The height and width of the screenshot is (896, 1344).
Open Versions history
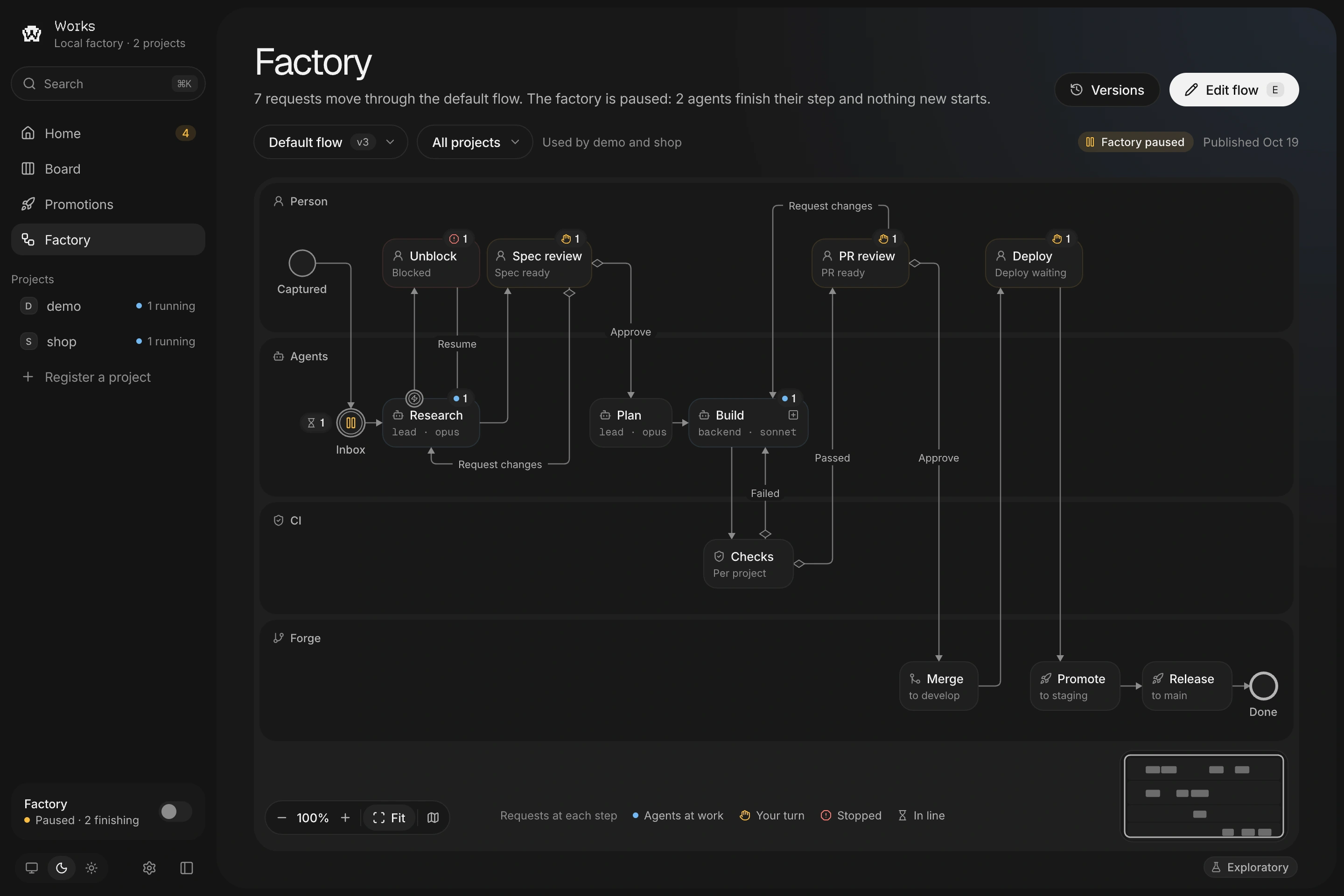click(1107, 90)
